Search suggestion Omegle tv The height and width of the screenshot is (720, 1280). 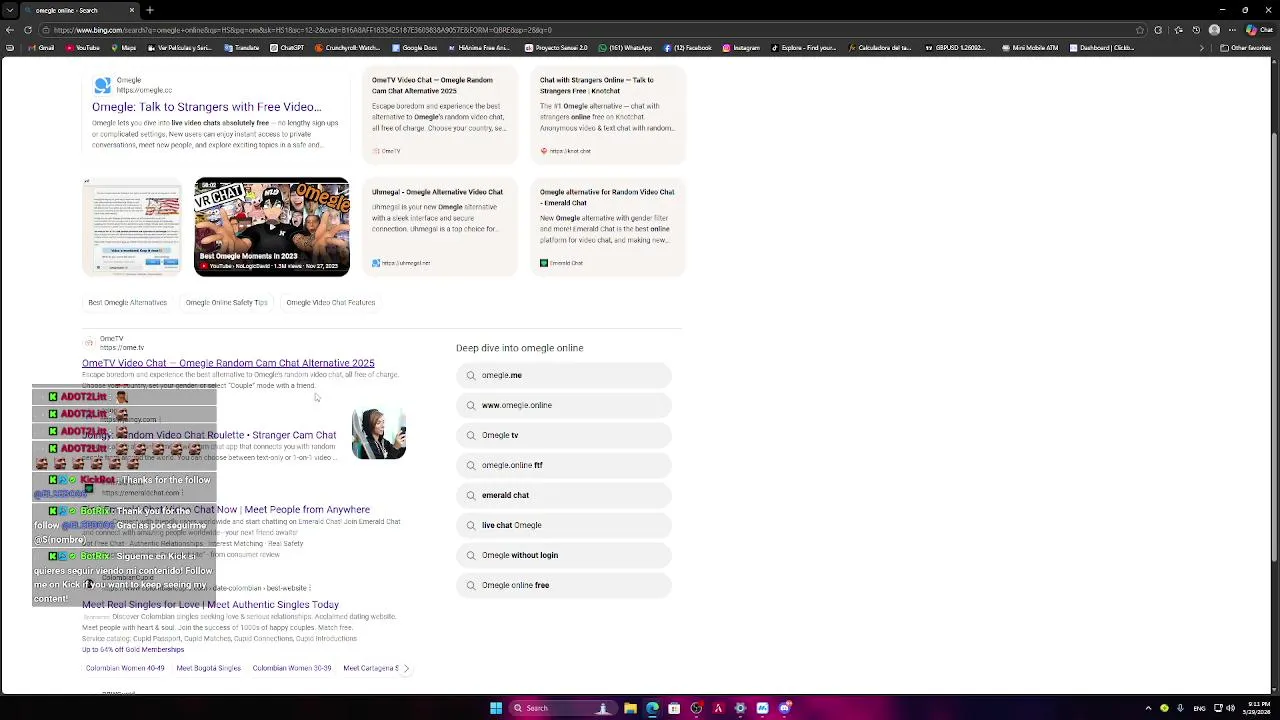[x=564, y=435]
